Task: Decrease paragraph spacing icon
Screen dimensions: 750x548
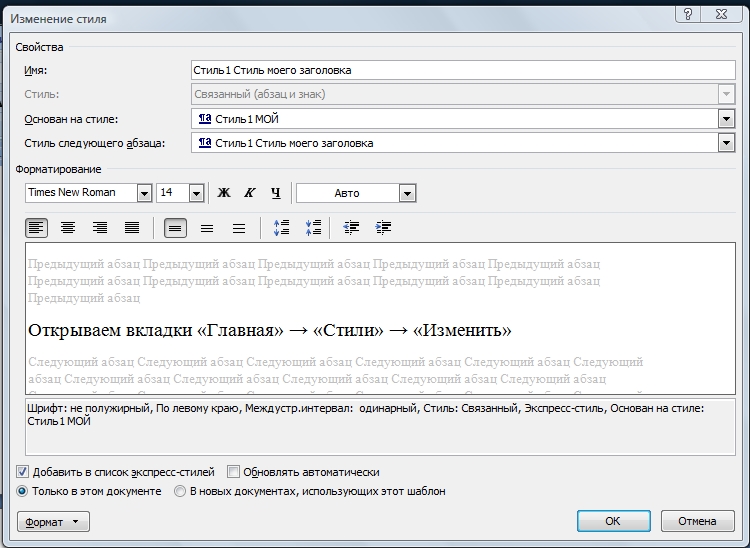Action: (313, 228)
